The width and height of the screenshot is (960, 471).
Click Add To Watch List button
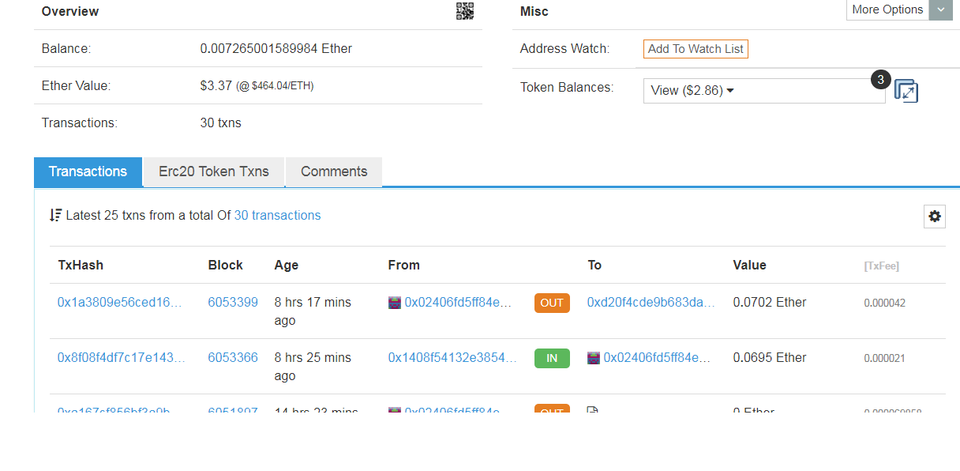696,49
